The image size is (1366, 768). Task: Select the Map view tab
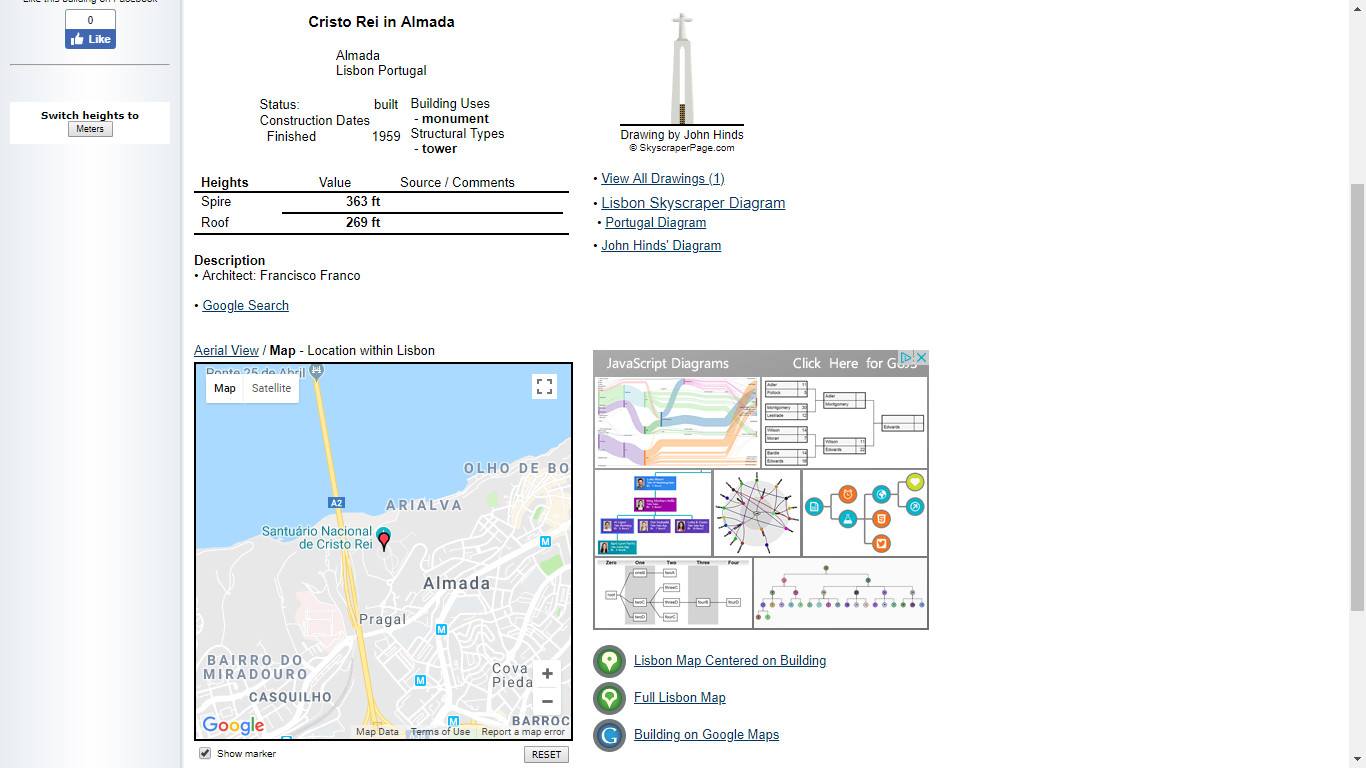click(225, 388)
